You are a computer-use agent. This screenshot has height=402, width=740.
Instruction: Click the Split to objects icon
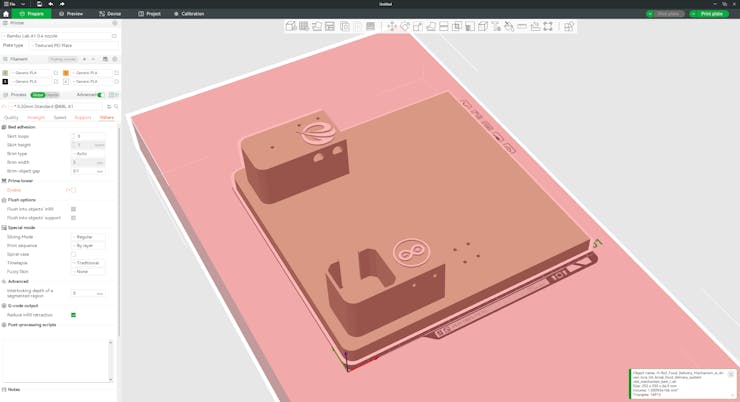[345, 26]
